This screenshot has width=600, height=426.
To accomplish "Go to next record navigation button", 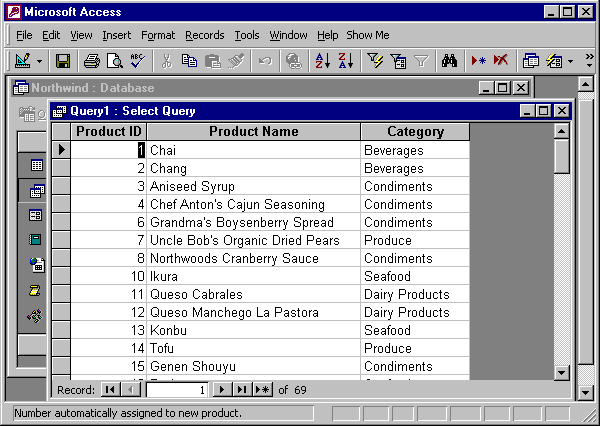I will point(223,389).
